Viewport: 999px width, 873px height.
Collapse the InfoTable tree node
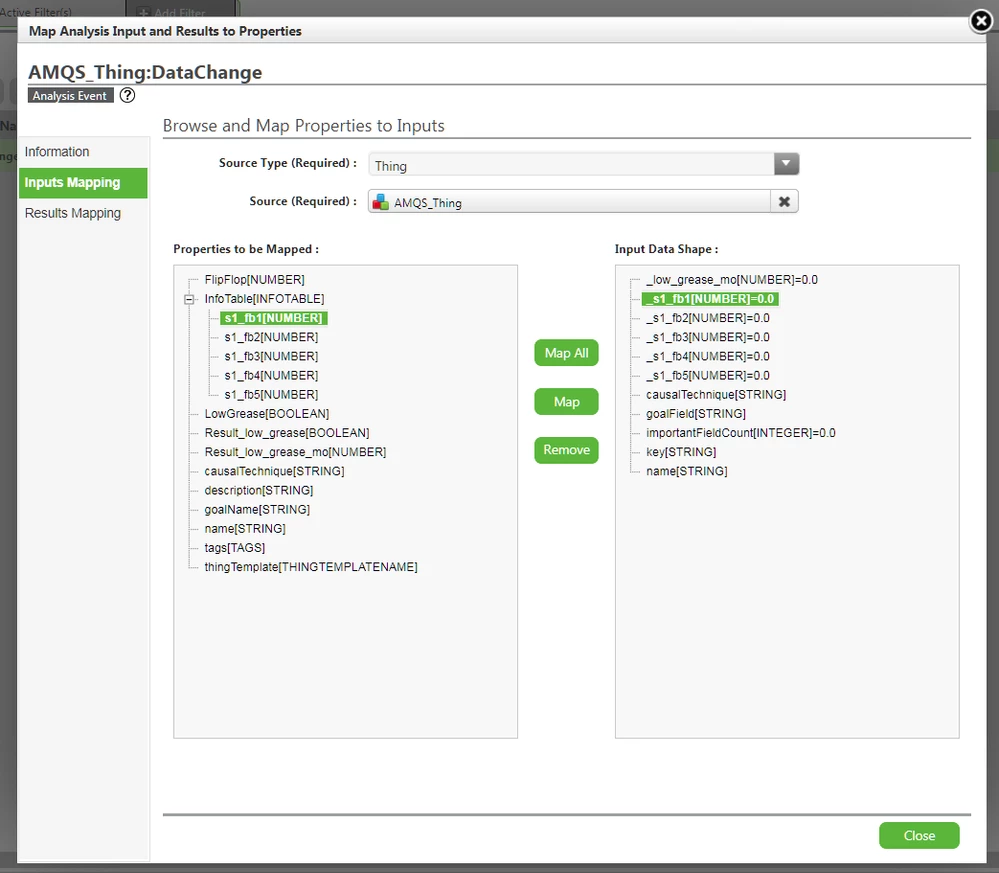pos(189,299)
